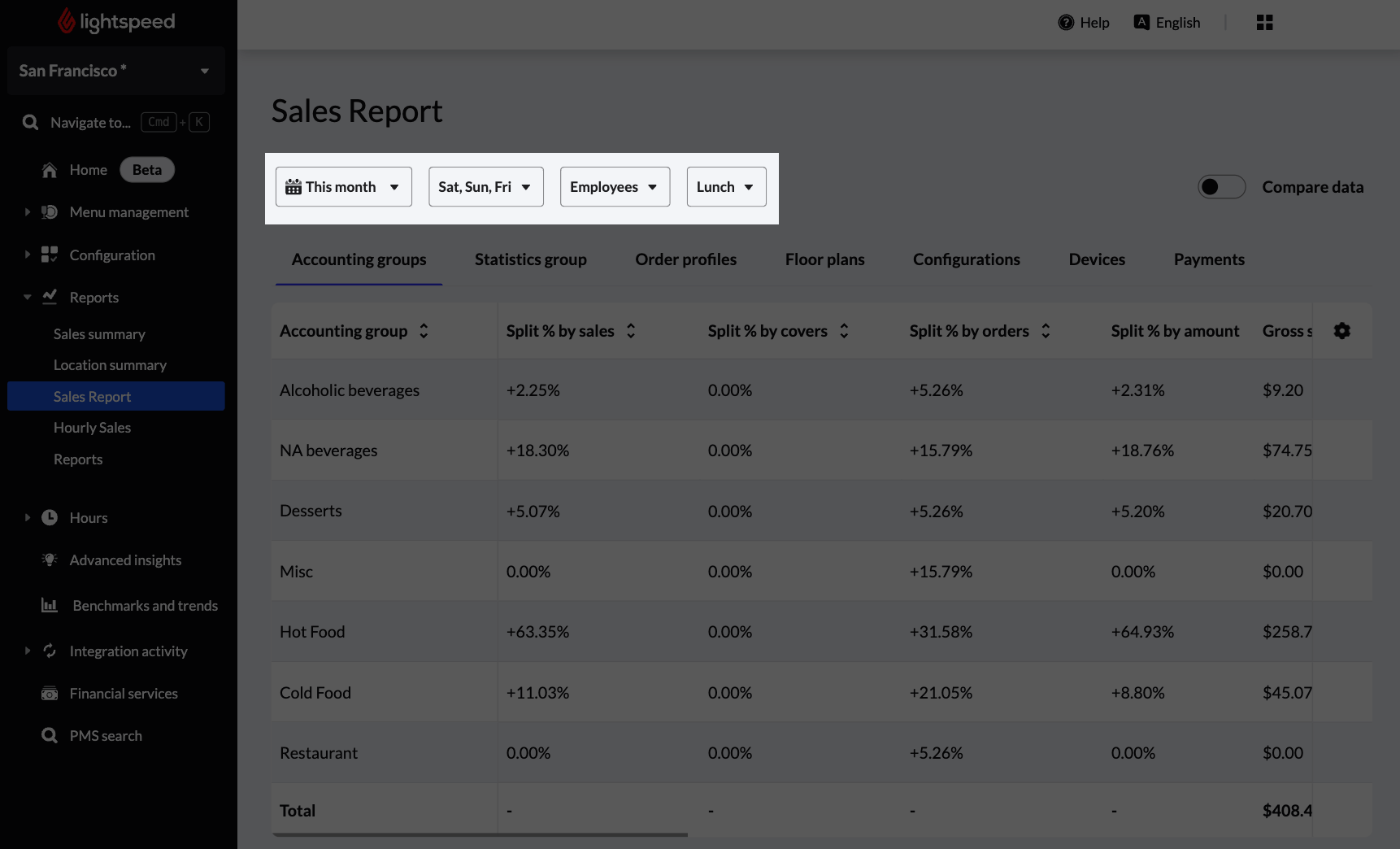Open the Reports sub-item under Hourly Sales

(x=78, y=459)
